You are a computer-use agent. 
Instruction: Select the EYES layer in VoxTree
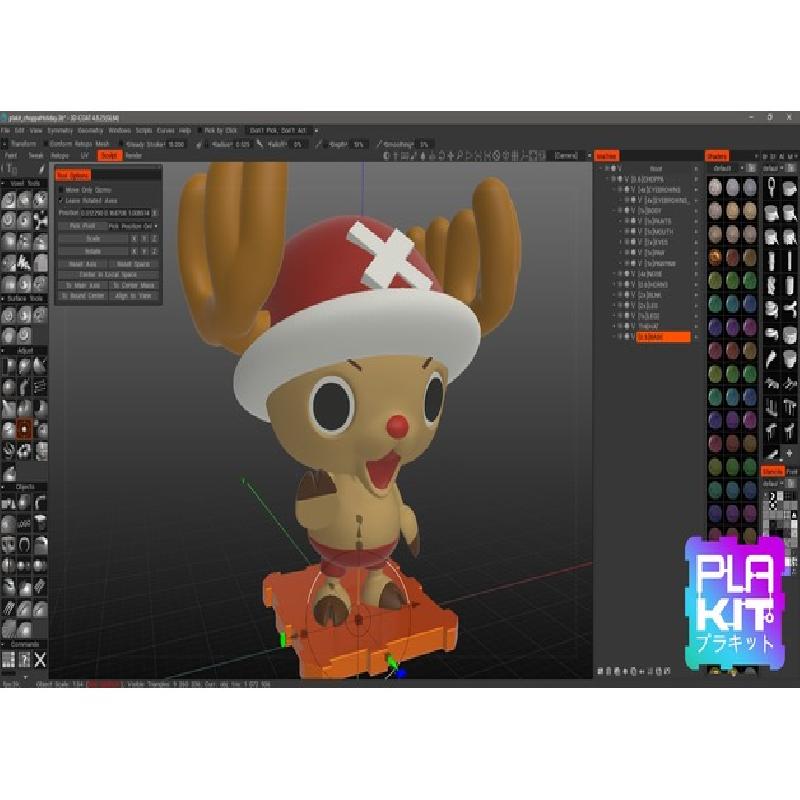pos(656,242)
